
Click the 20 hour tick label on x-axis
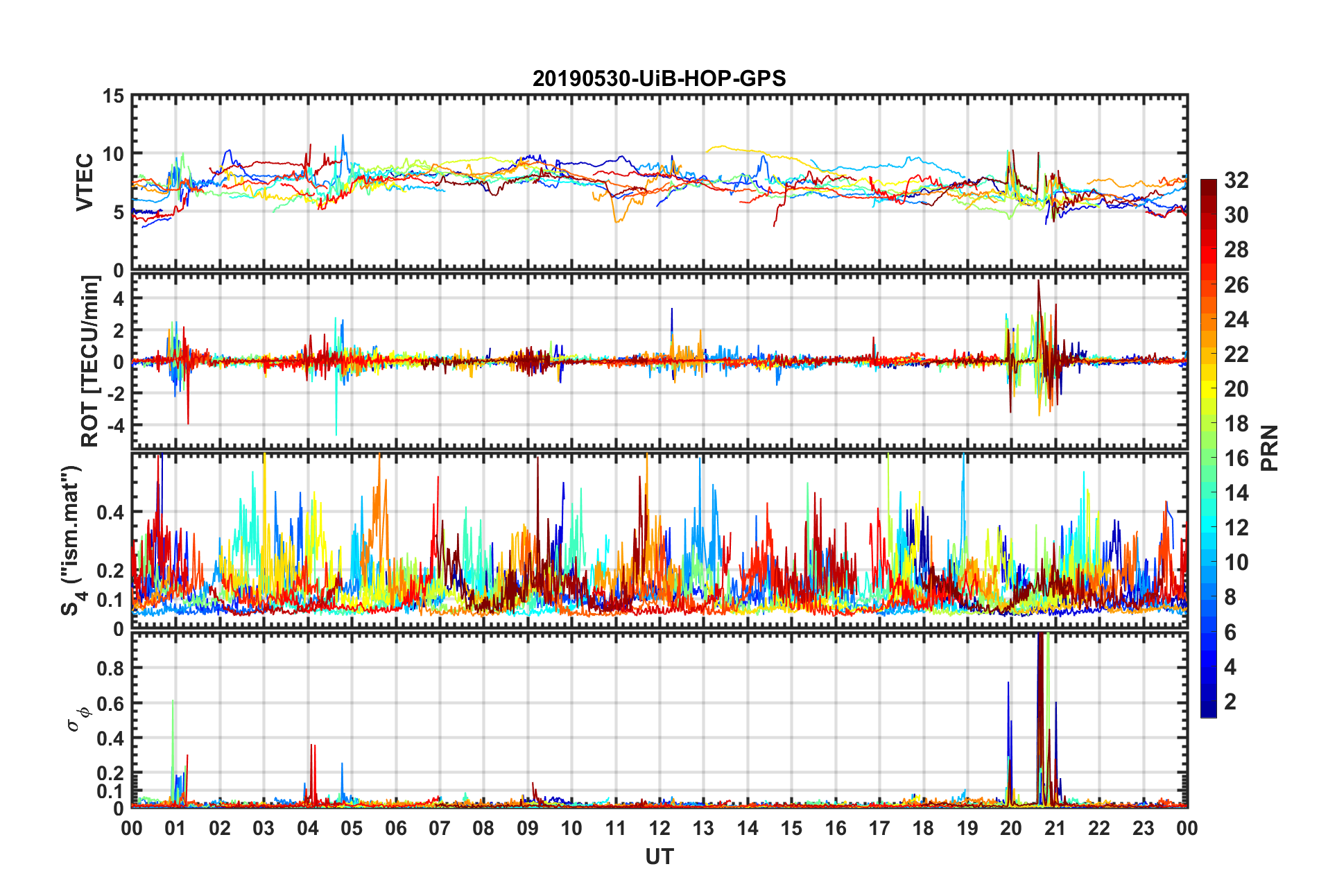click(x=1011, y=828)
